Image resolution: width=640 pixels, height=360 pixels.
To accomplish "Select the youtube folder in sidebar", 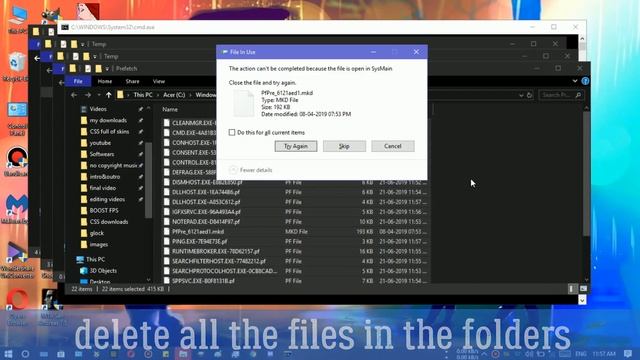I will coord(100,143).
